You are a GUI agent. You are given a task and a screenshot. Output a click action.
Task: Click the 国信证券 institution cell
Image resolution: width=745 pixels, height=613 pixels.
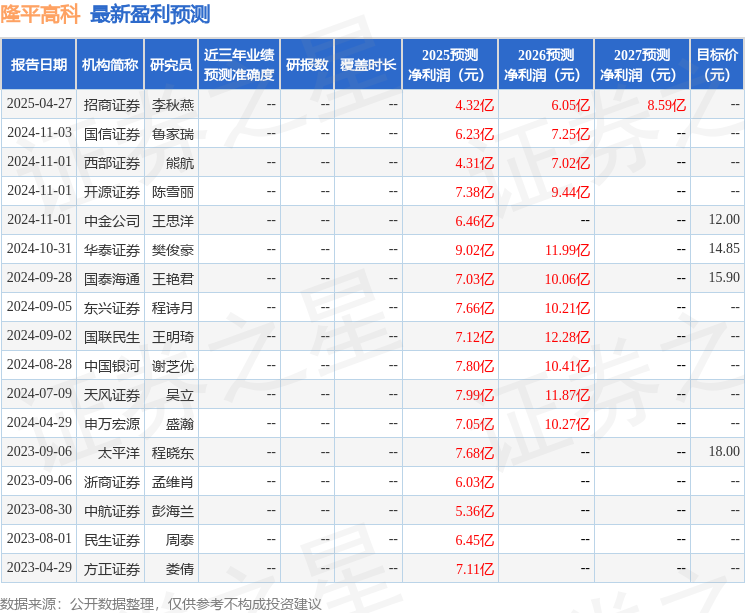pos(112,134)
